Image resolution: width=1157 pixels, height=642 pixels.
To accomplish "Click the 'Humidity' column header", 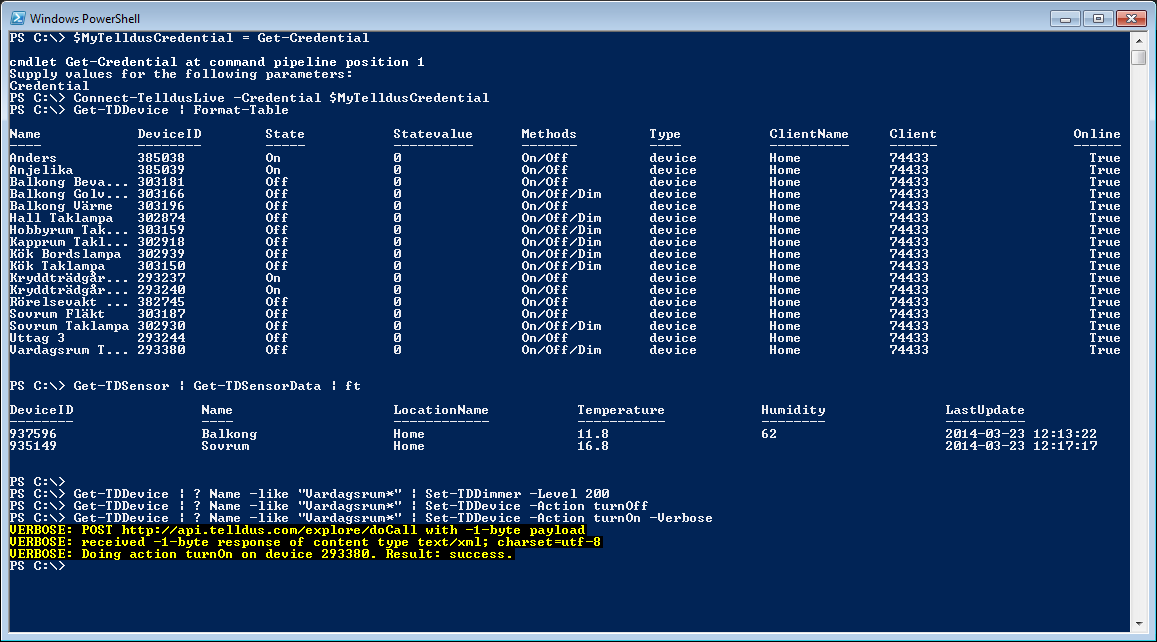I will (x=793, y=410).
